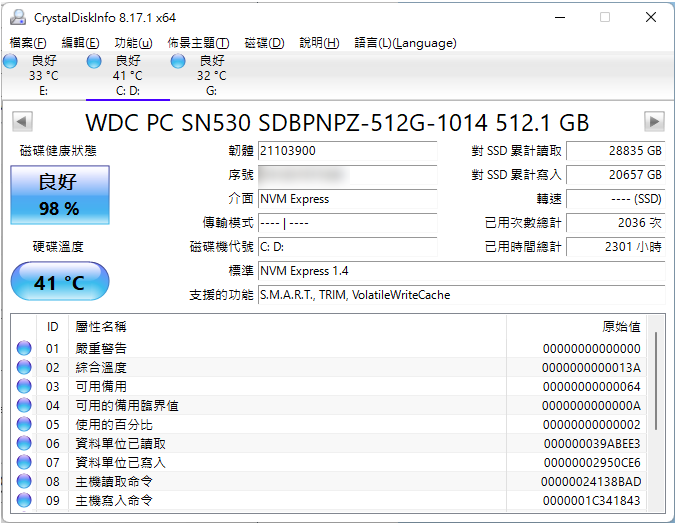Click status orb for attribute 03 可用備用
This screenshot has height=525, width=676.
point(24,386)
